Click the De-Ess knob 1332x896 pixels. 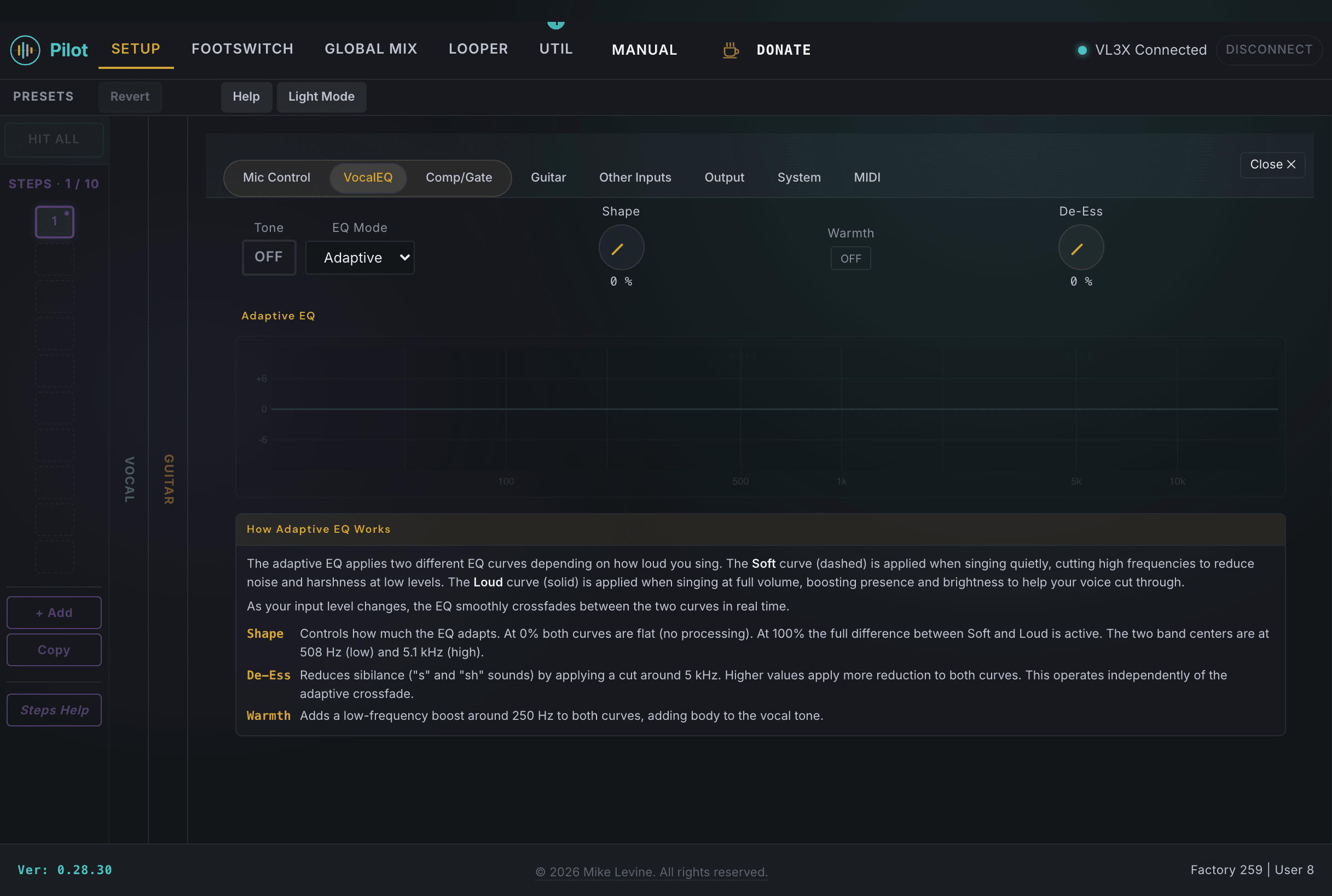[1080, 247]
